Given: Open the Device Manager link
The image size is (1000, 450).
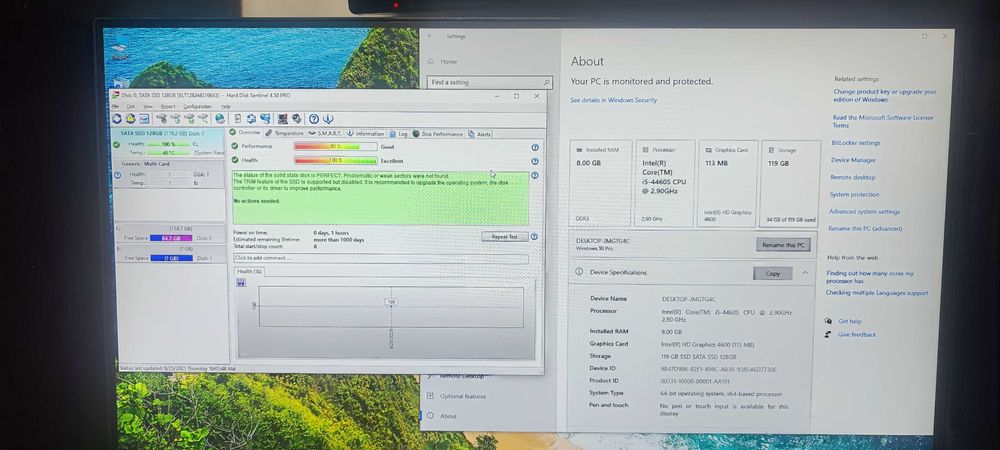Looking at the screenshot, I should pyautogui.click(x=853, y=160).
